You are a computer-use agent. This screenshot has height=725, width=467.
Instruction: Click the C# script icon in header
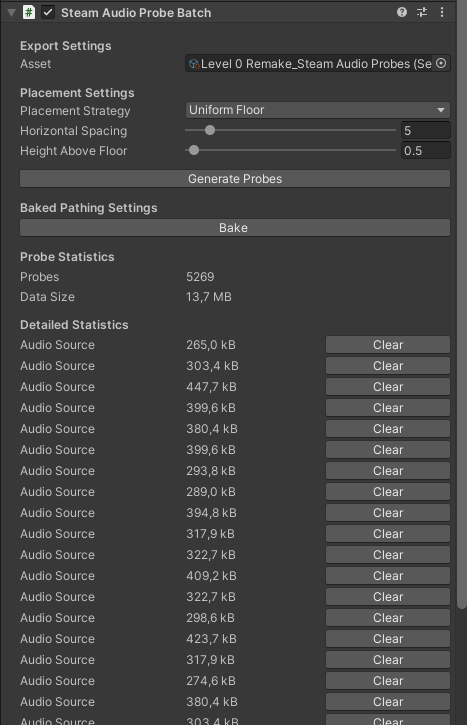29,12
